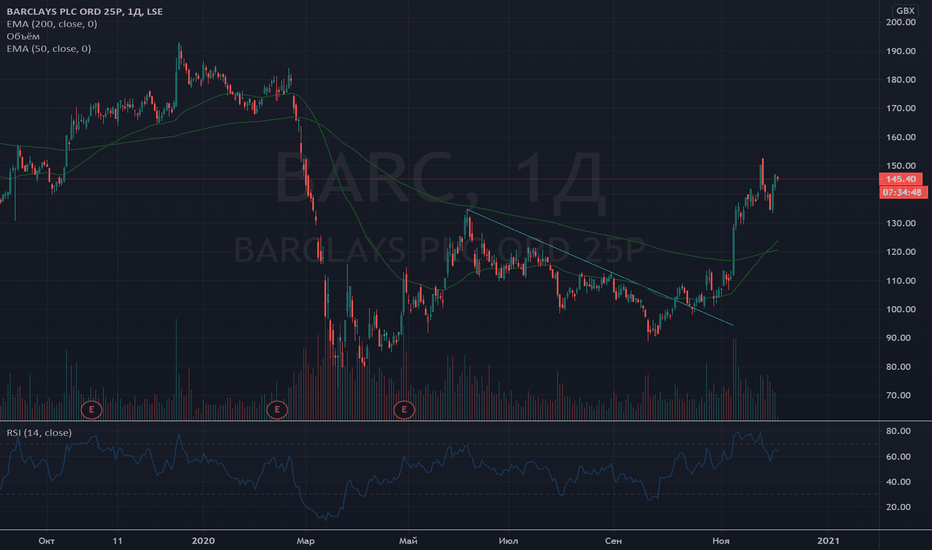Click the Мар date axis label

[x=306, y=540]
